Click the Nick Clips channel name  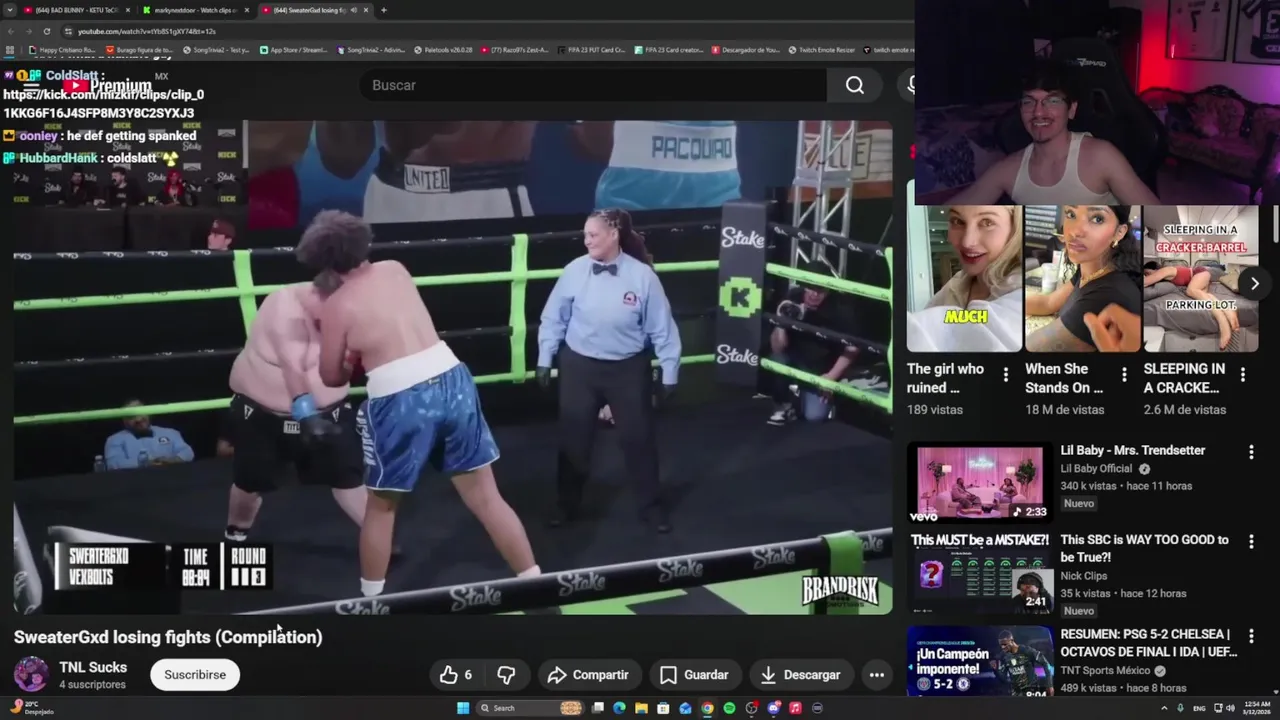[x=1083, y=576]
